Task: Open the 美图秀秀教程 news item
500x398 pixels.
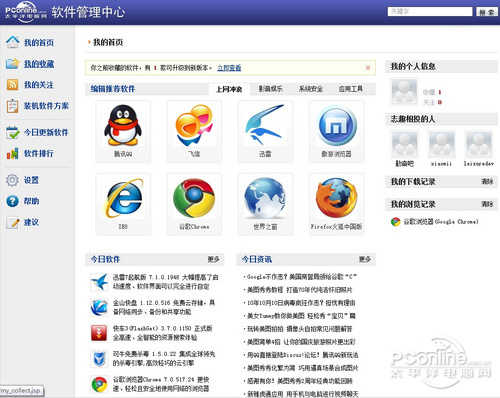Action: pos(299,290)
